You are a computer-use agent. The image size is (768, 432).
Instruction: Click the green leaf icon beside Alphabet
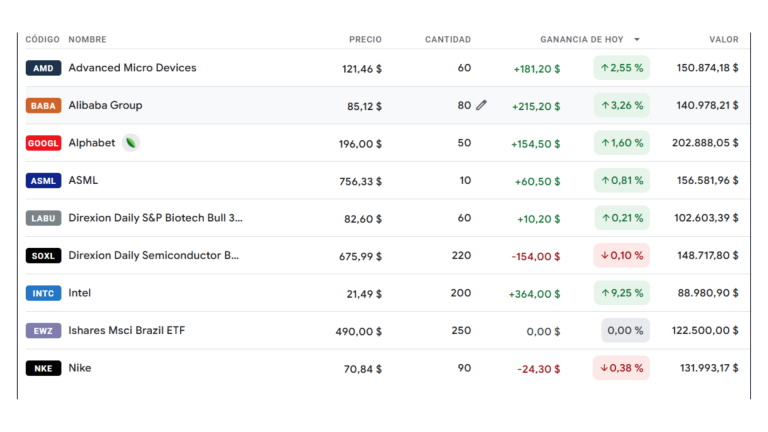coord(131,143)
